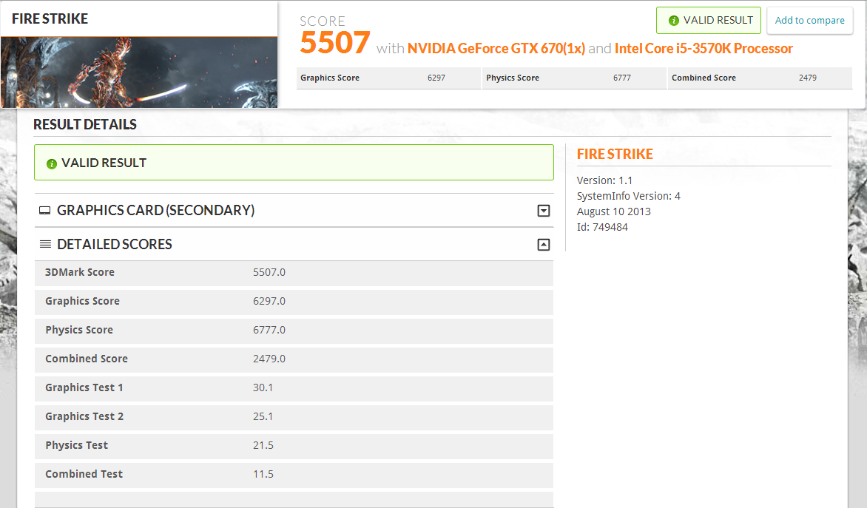Screen dimensions: 867x508
Task: Click the Graphics Test 1 row
Action: coord(293,388)
